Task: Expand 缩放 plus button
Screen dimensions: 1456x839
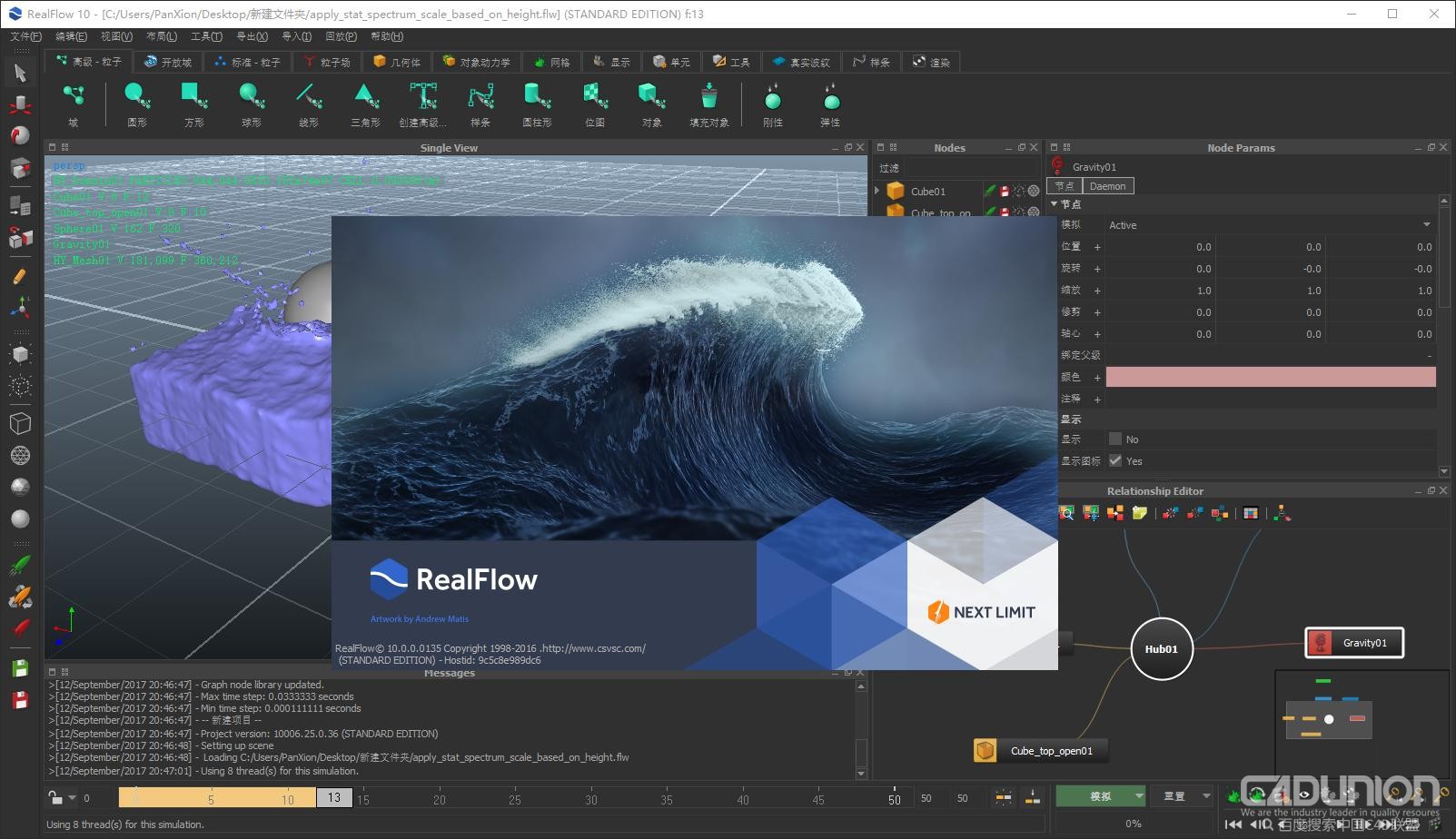Action: point(1097,291)
